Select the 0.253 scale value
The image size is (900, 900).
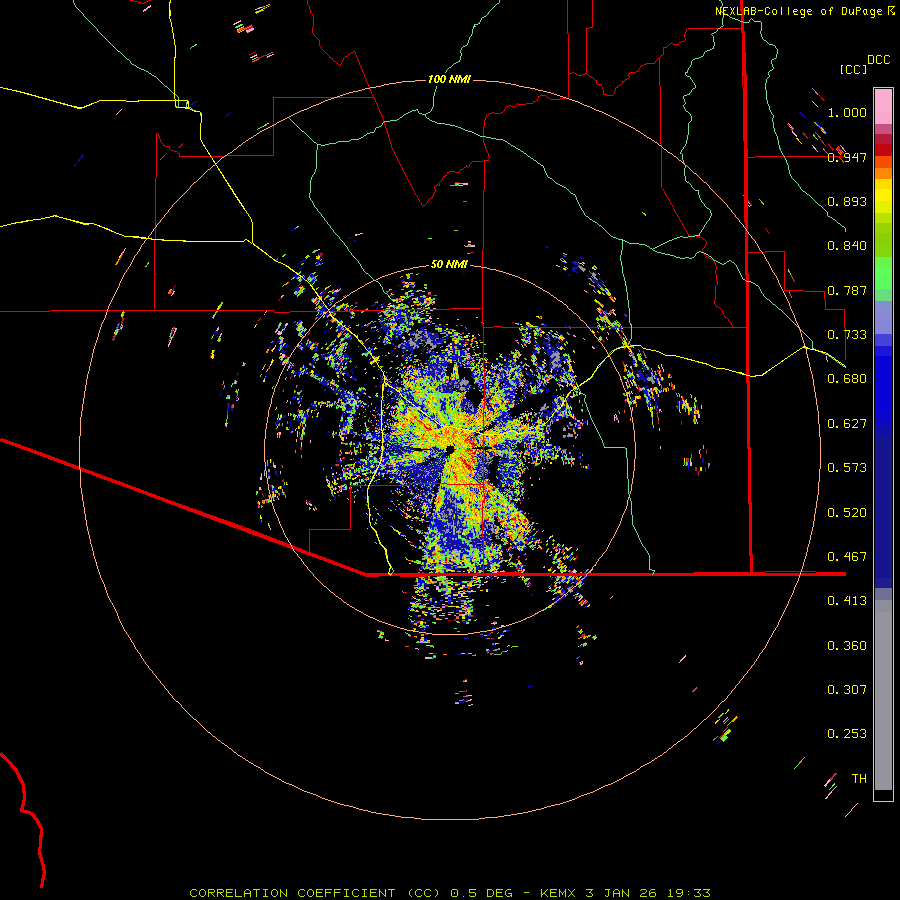(847, 734)
